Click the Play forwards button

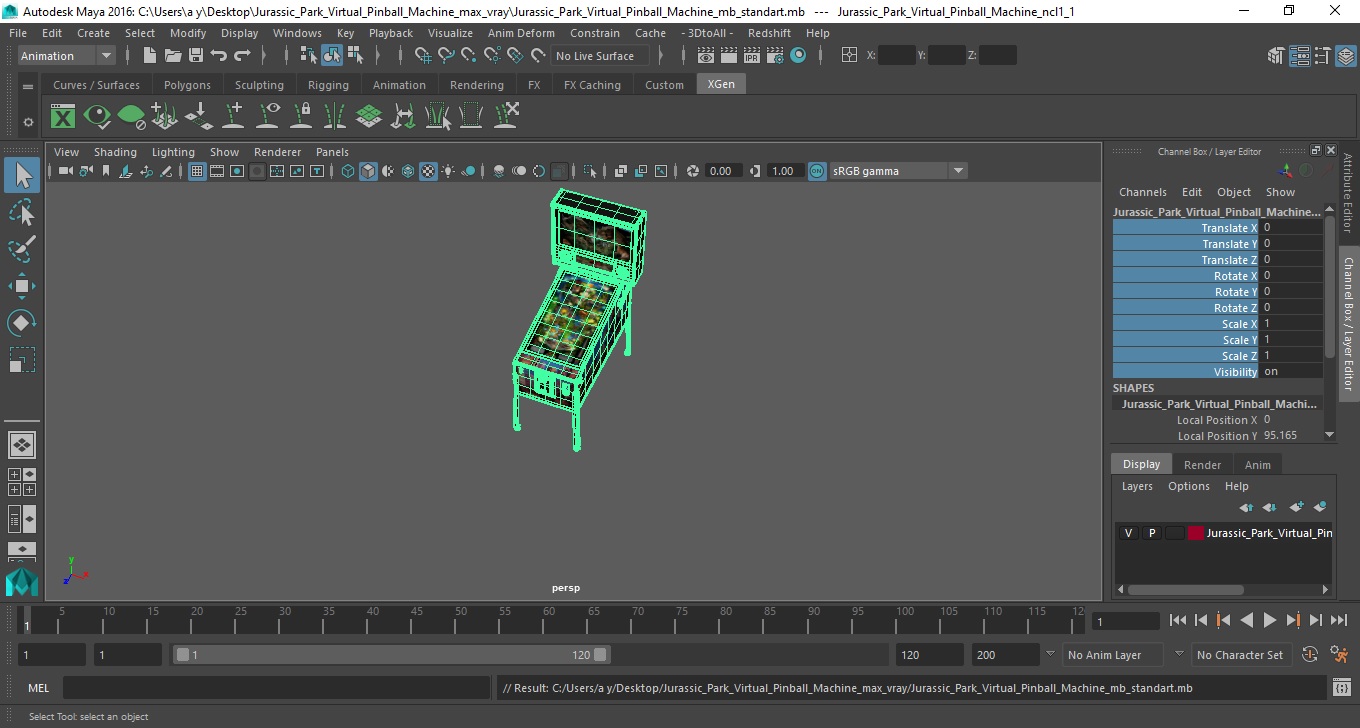[1270, 620]
